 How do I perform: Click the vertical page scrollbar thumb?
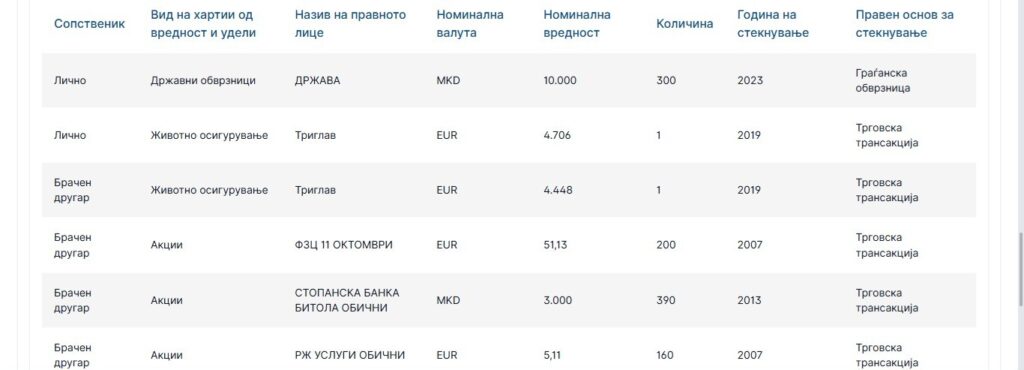tap(1020, 267)
